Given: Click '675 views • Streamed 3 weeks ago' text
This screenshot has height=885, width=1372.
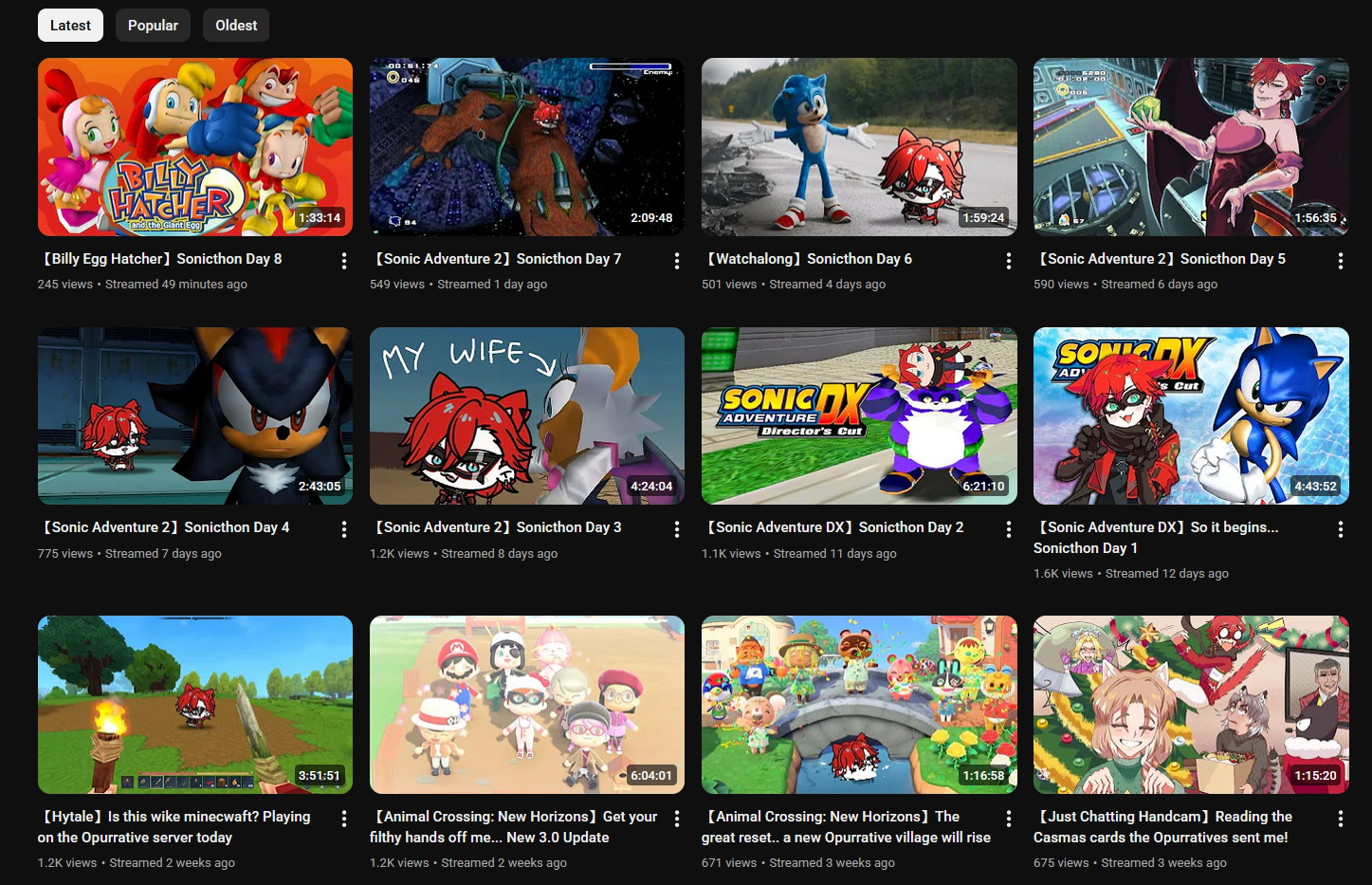Looking at the screenshot, I should click(1130, 863).
